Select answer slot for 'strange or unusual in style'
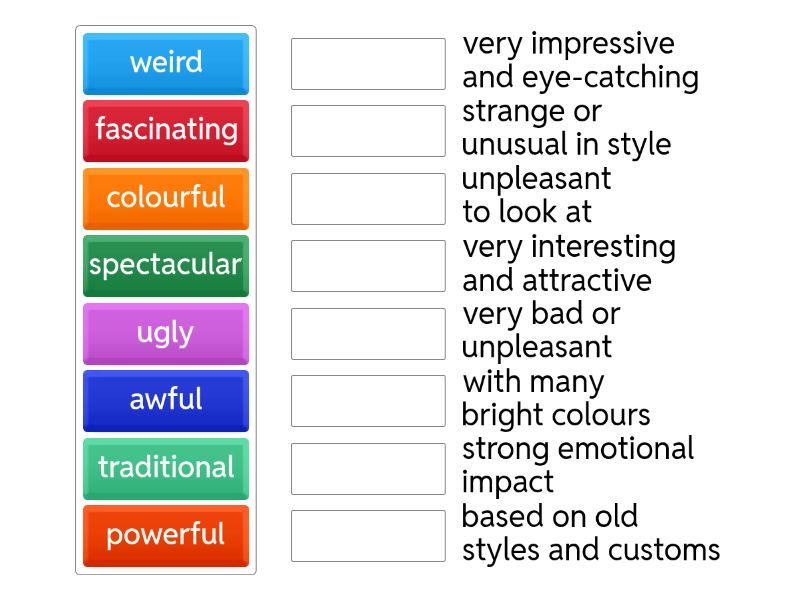Screen dimensions: 800x600 [368, 131]
